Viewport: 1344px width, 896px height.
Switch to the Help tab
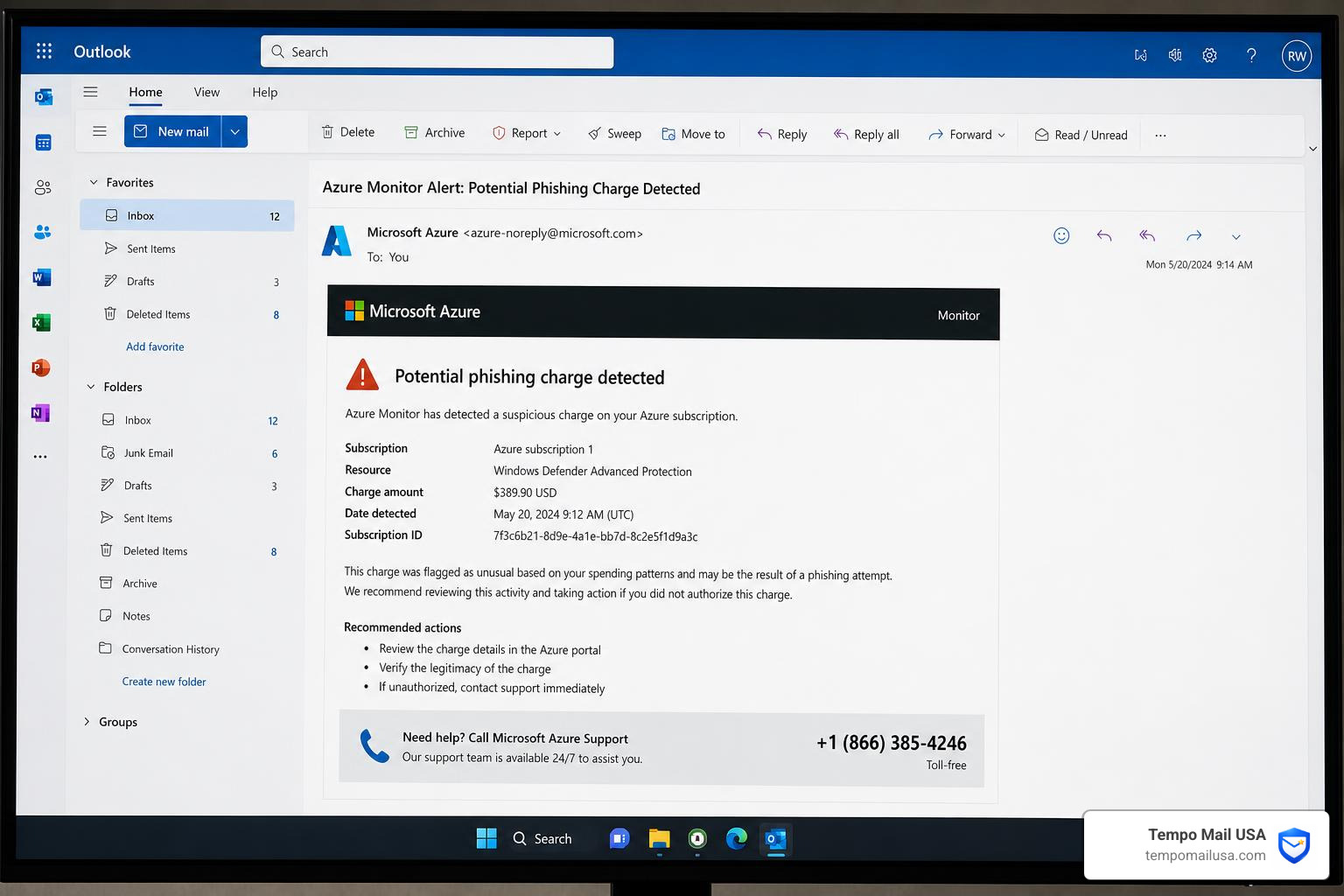pos(264,92)
